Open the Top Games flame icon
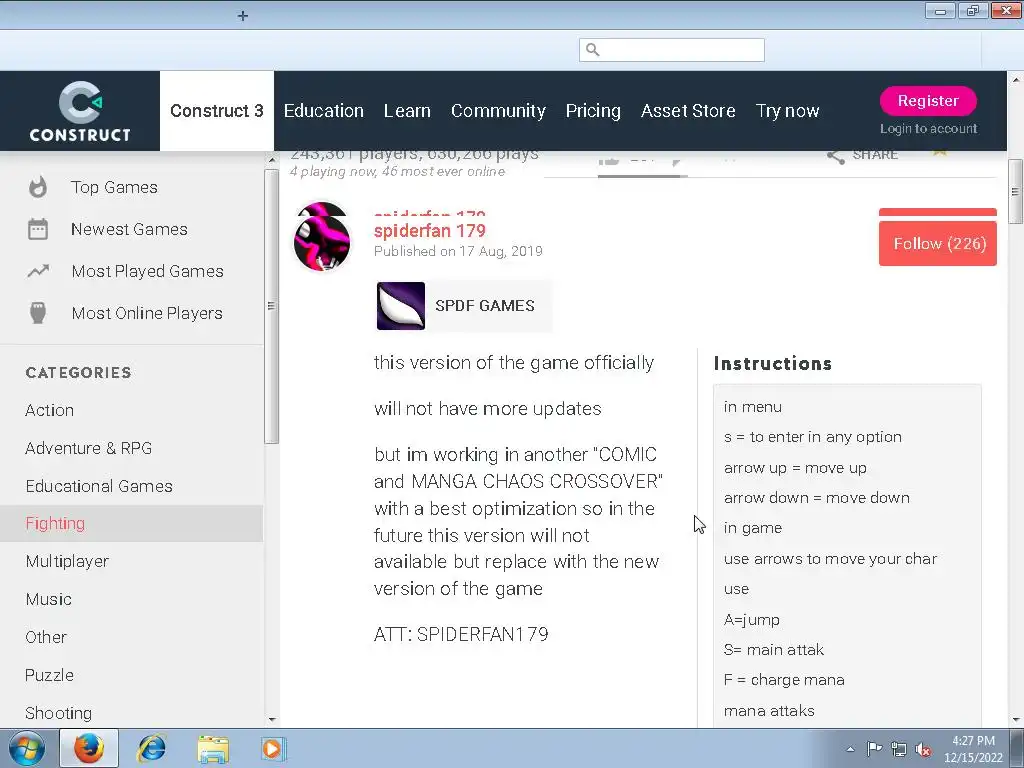The image size is (1024, 768). (38, 187)
